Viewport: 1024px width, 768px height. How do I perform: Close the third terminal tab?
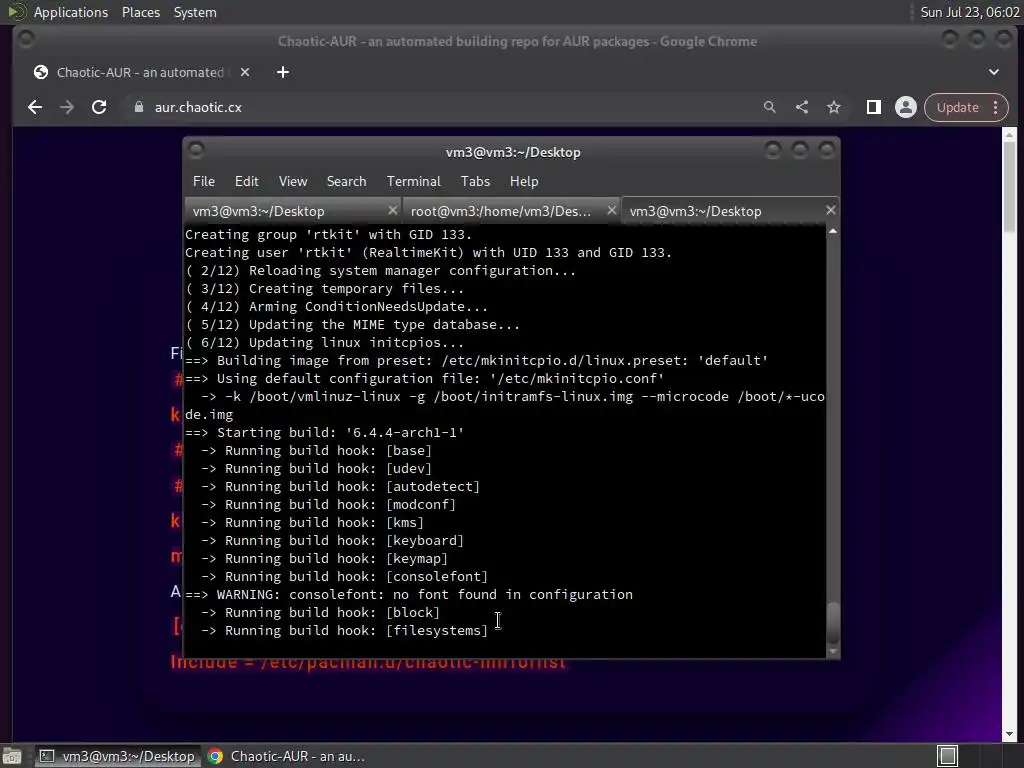pos(831,210)
